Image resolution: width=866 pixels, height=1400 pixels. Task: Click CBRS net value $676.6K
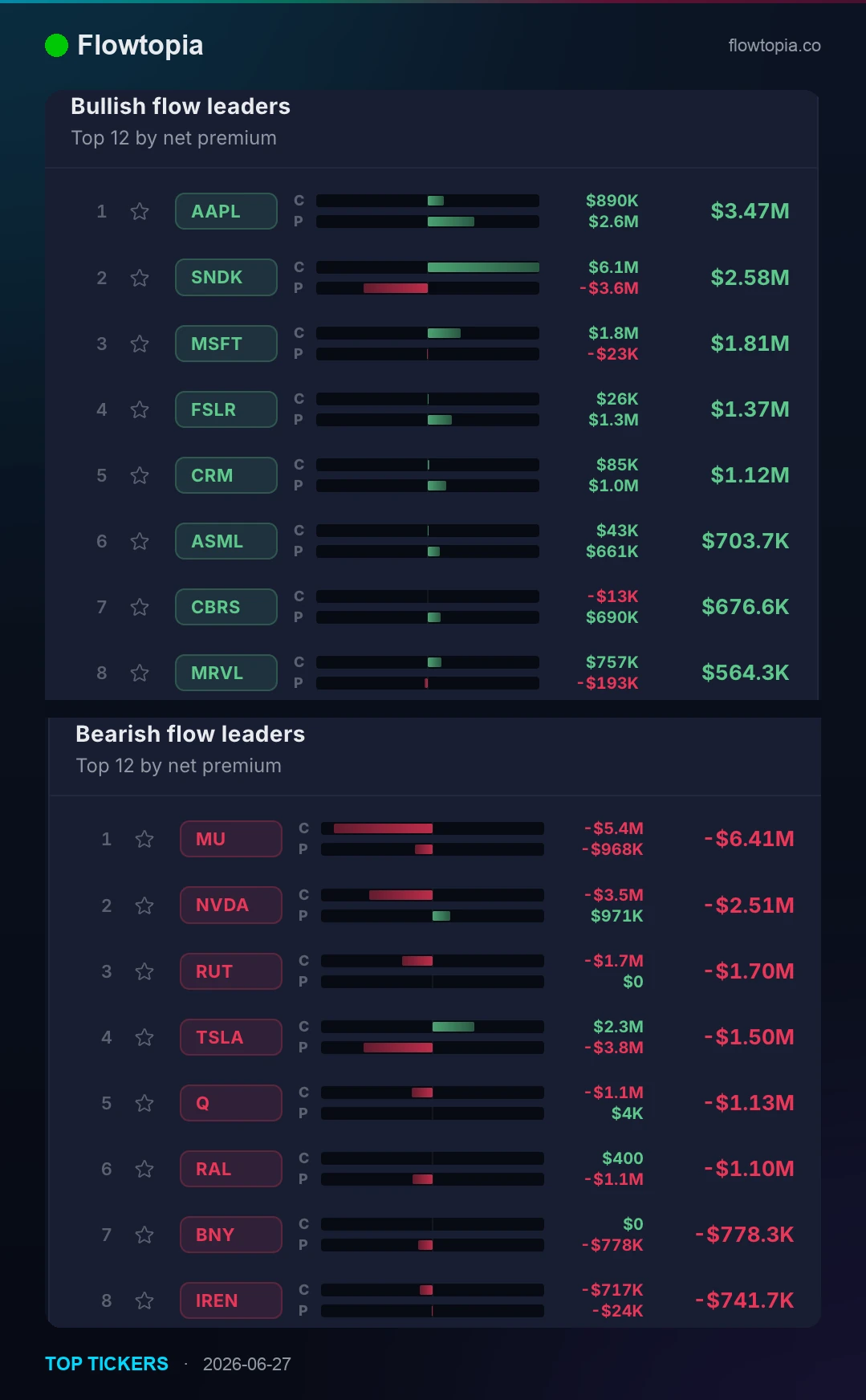(x=746, y=607)
